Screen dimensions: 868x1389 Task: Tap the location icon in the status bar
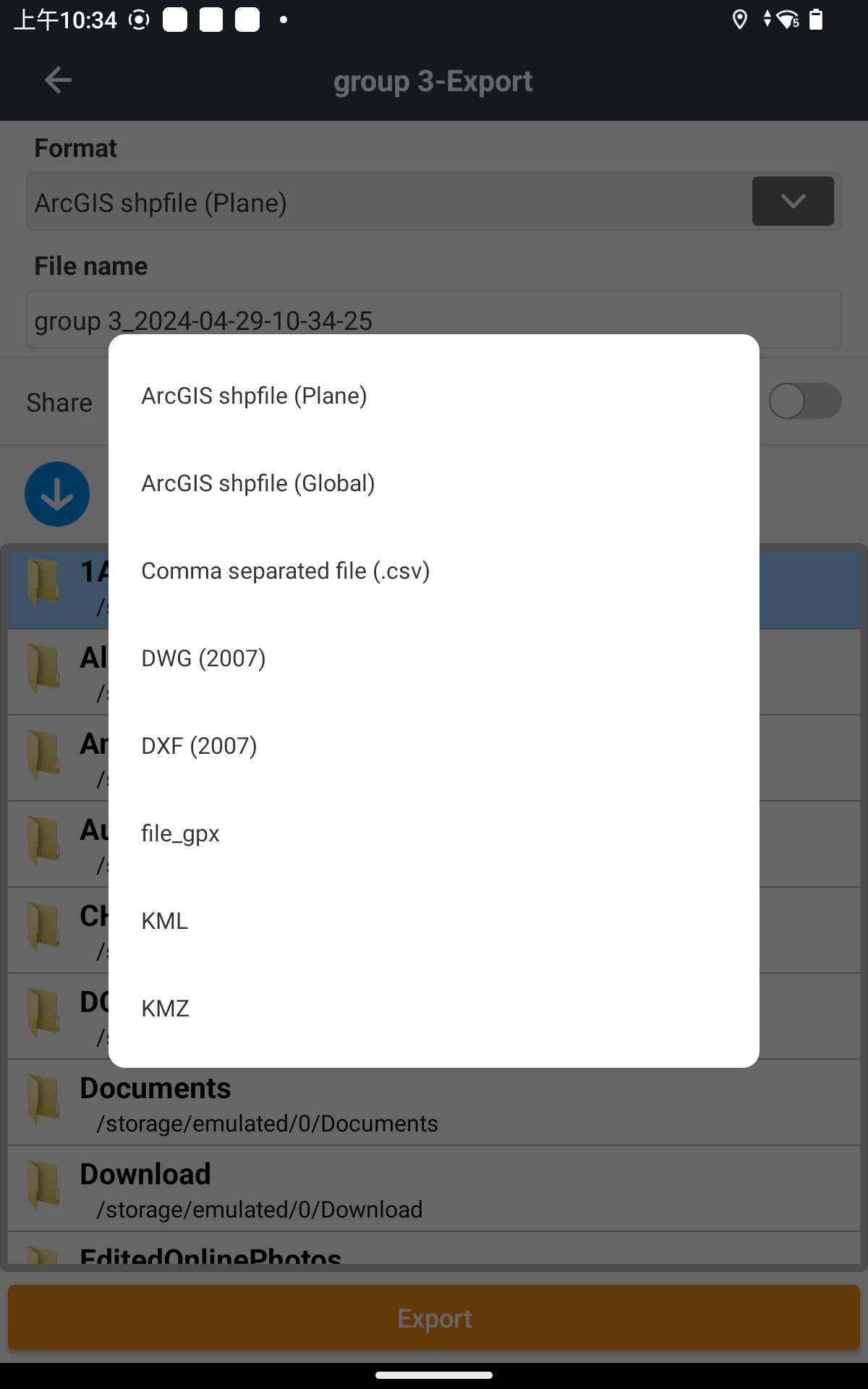point(739,20)
